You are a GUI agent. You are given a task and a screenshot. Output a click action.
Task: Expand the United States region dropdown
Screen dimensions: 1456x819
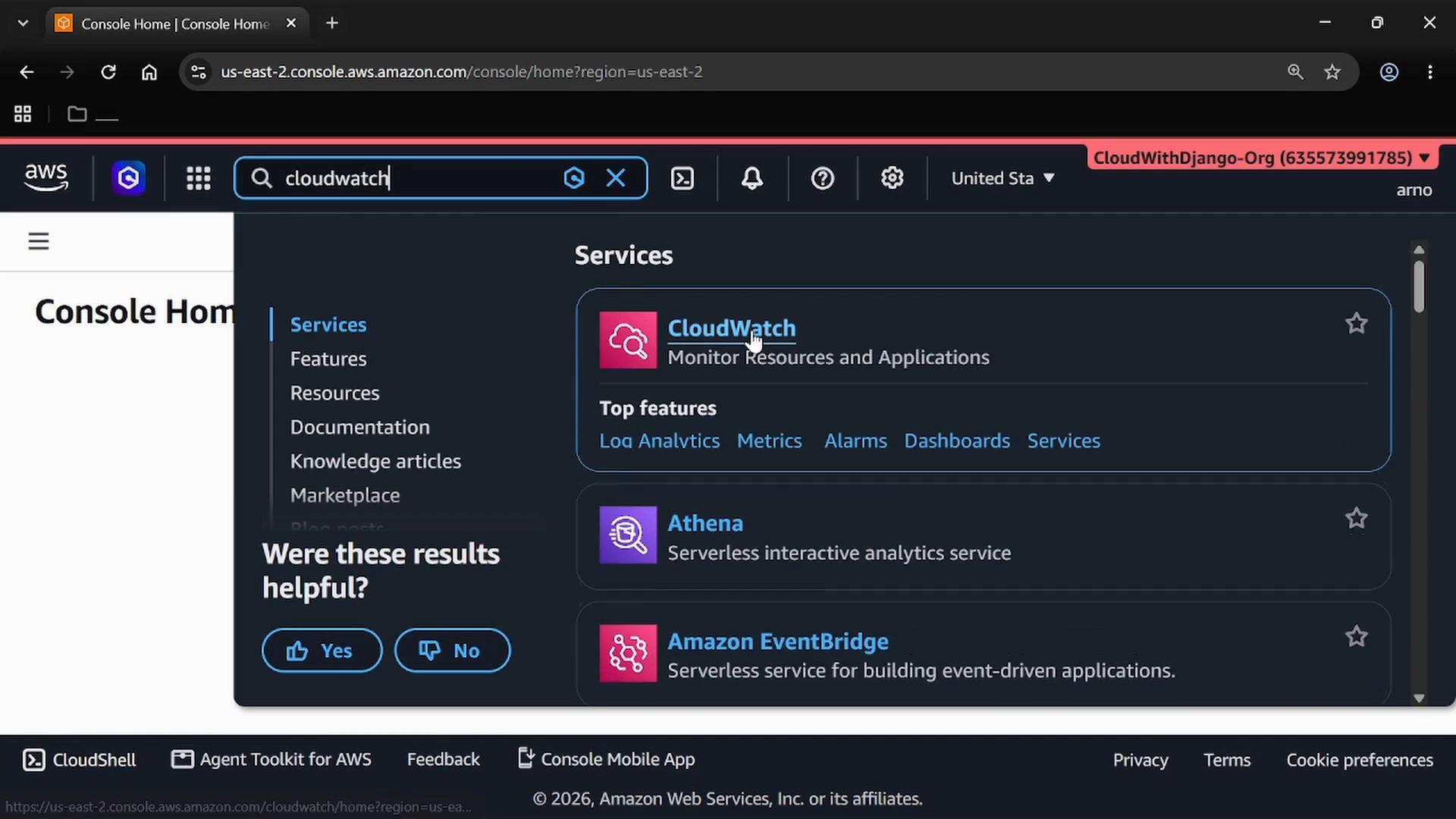(1003, 178)
